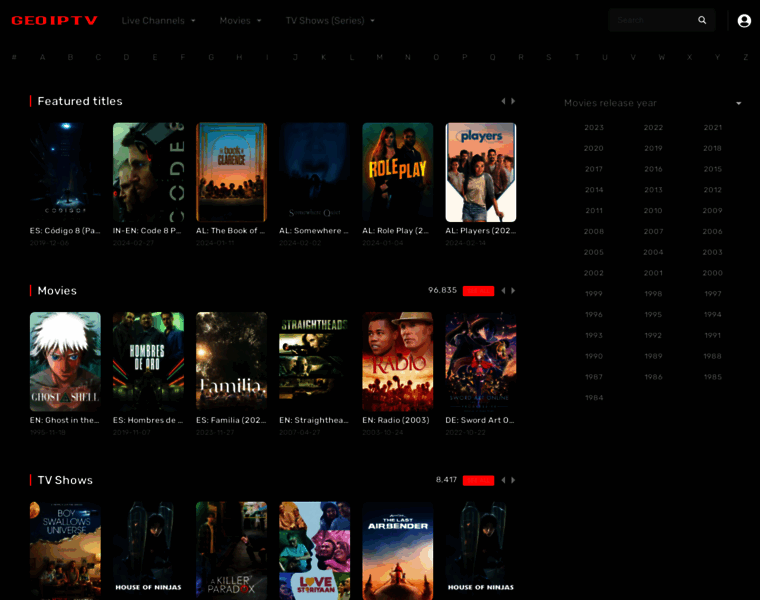Open the Familia movie poster

tap(231, 362)
